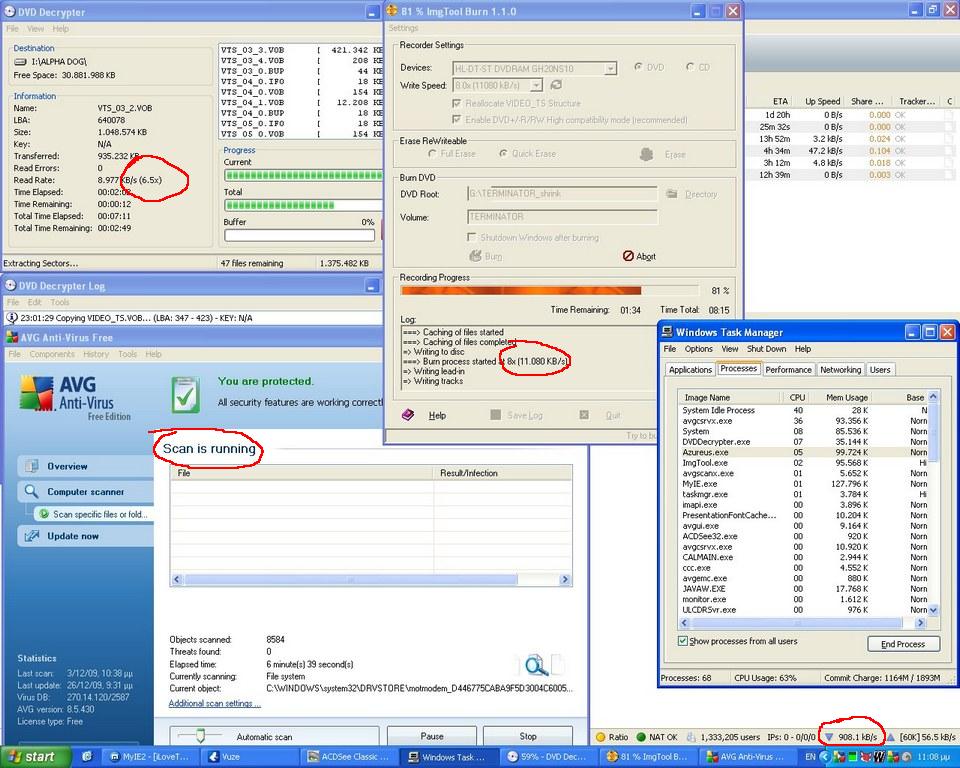The height and width of the screenshot is (768, 960).
Task: Click the AVG icon in the system tray
Action: (x=895, y=757)
